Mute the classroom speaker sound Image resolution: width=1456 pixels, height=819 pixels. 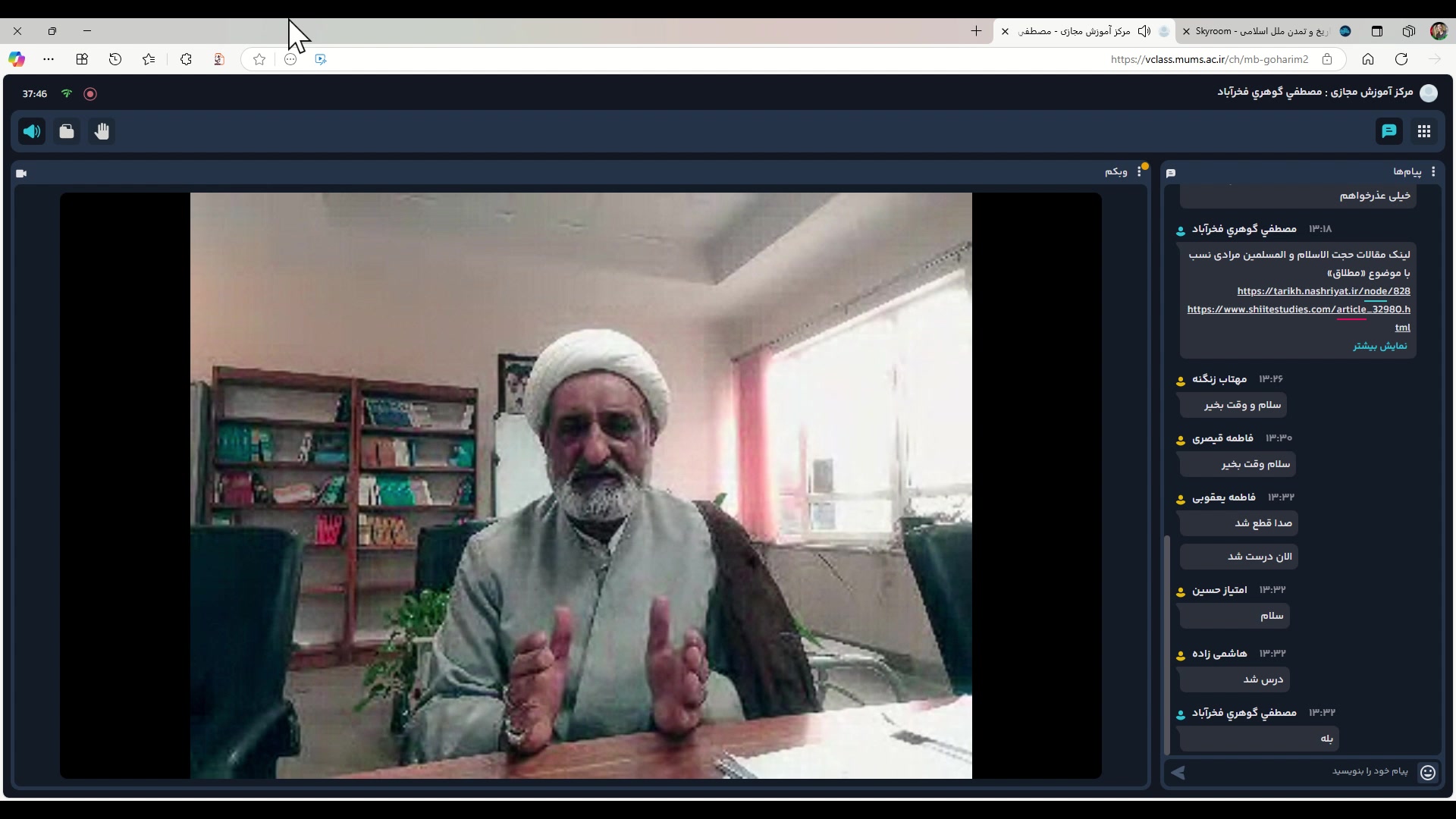coord(32,132)
